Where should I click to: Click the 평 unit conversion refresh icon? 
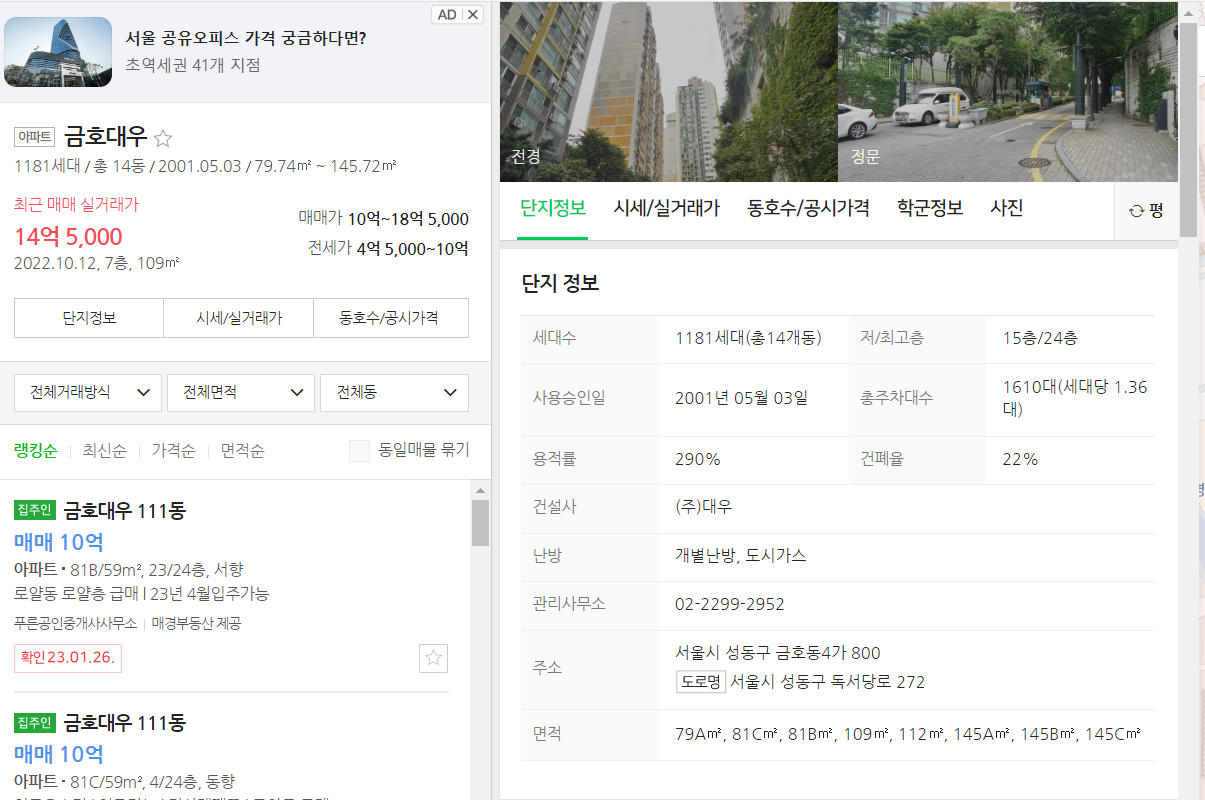[x=1136, y=210]
